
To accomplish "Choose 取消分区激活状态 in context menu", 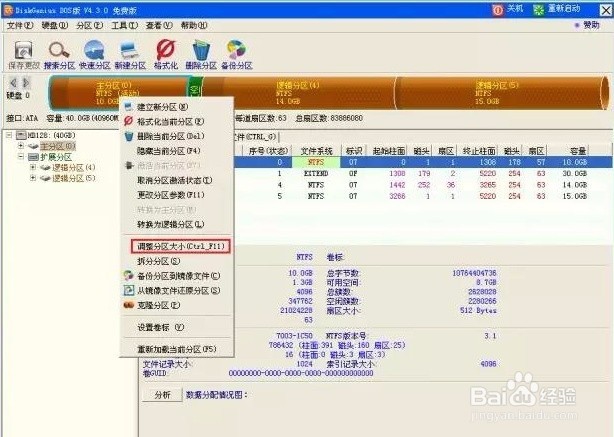I will (x=177, y=181).
